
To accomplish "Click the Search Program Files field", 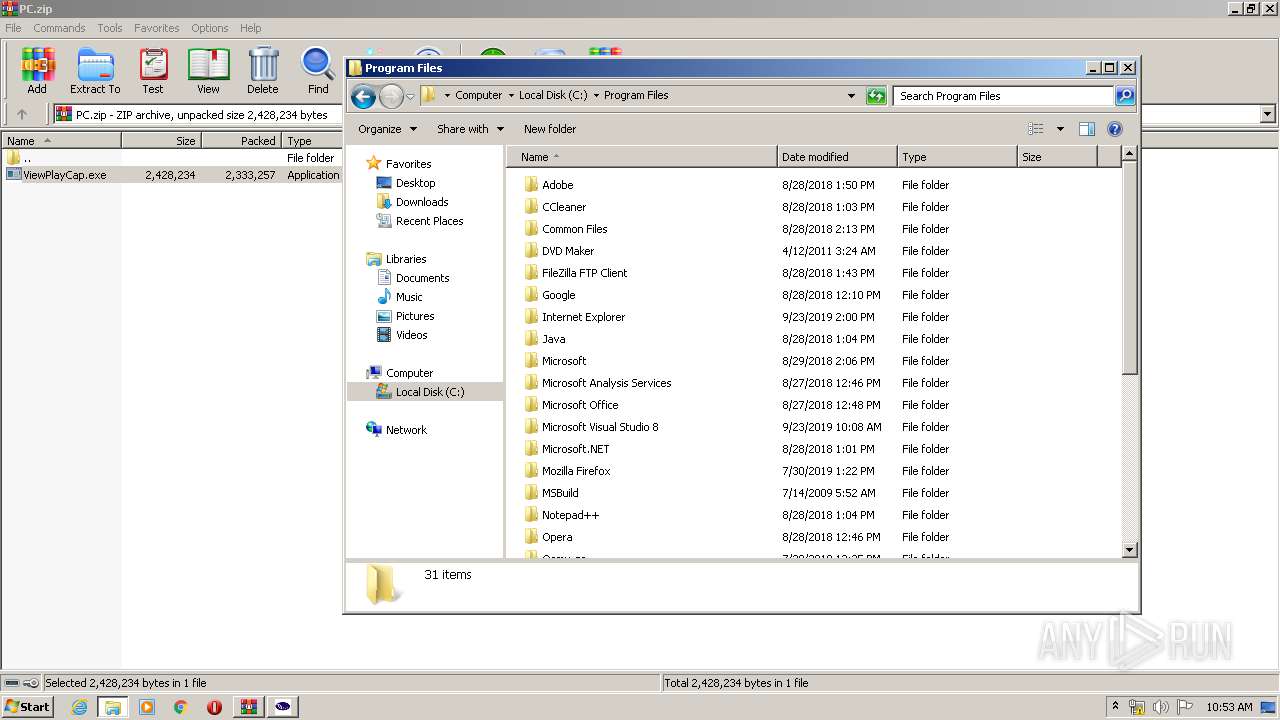I will [x=1003, y=96].
